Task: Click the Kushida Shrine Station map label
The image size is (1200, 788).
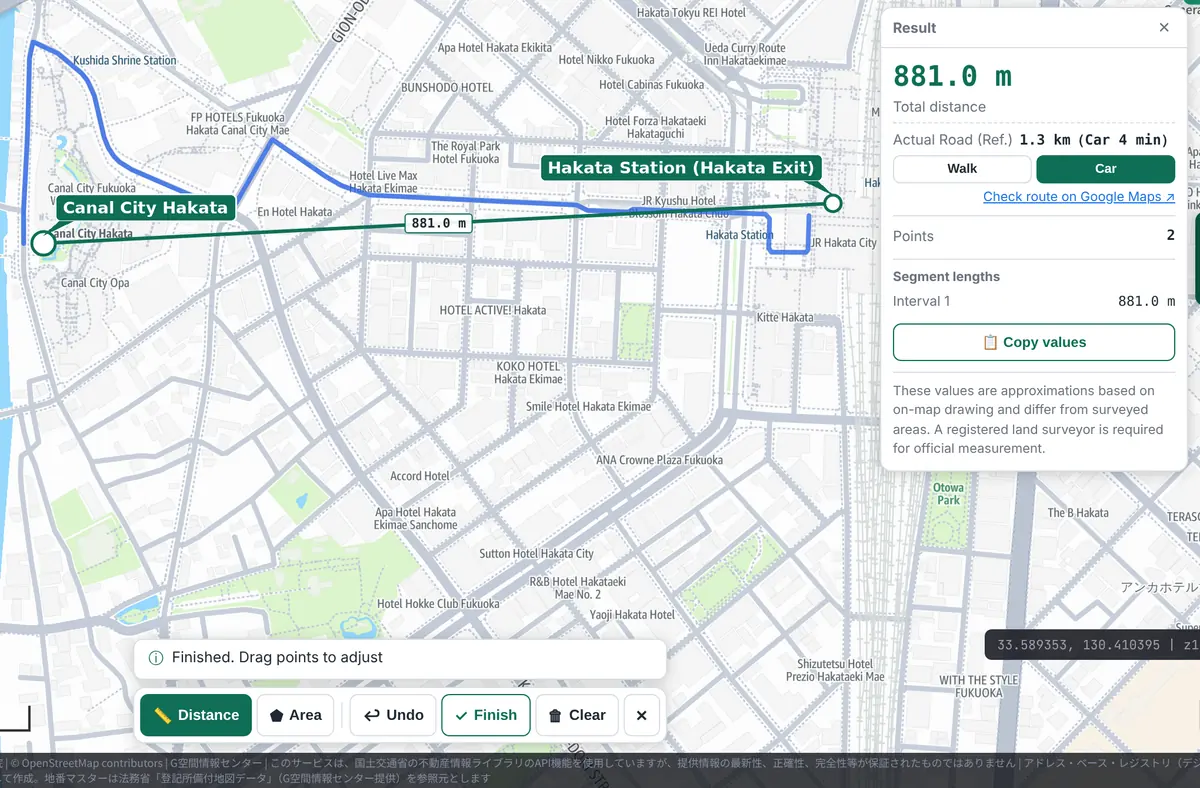Action: pyautogui.click(x=124, y=61)
